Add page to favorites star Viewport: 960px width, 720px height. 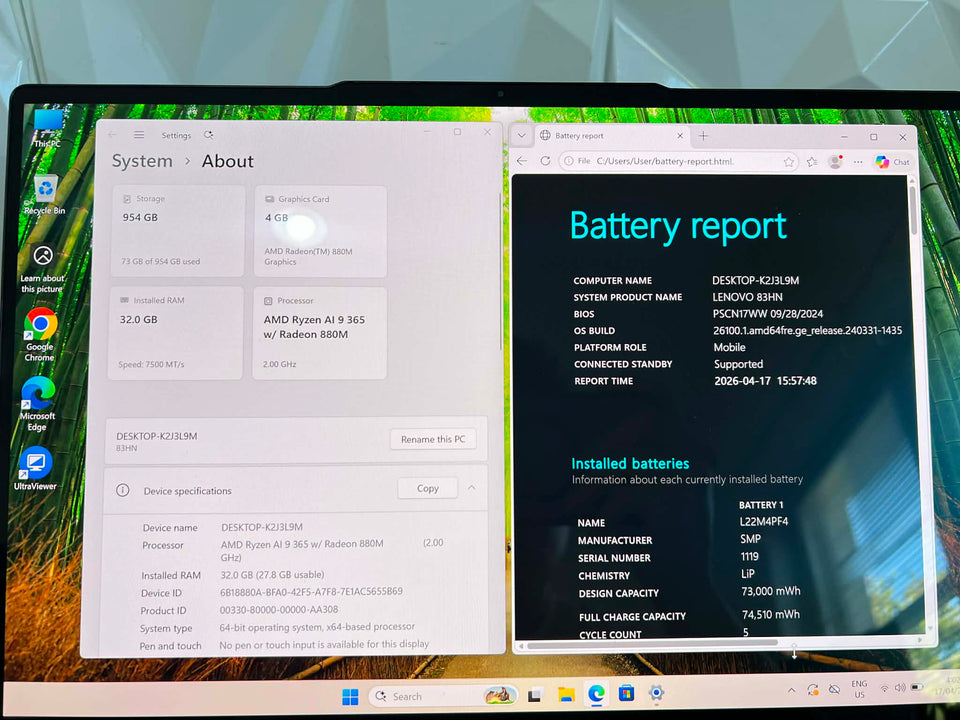(789, 162)
